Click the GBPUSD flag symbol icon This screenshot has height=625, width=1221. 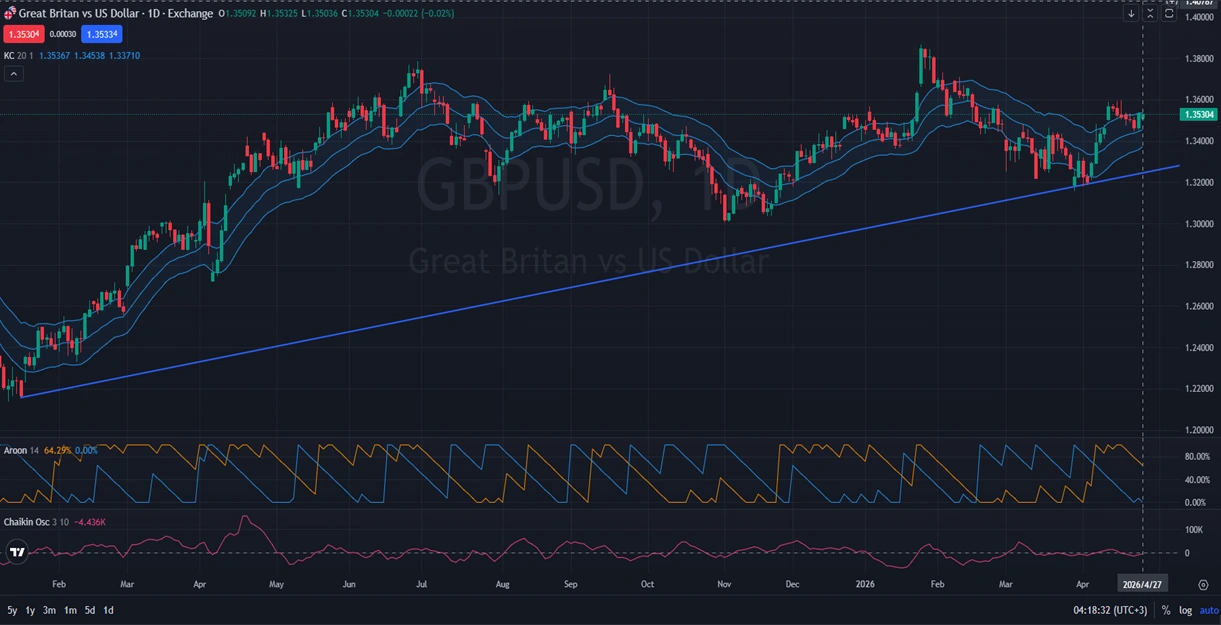(10, 14)
